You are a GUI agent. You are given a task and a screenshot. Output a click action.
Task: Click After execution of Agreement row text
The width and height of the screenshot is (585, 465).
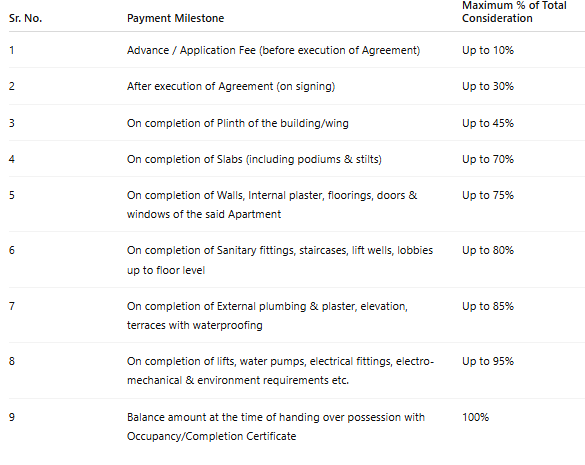point(231,87)
